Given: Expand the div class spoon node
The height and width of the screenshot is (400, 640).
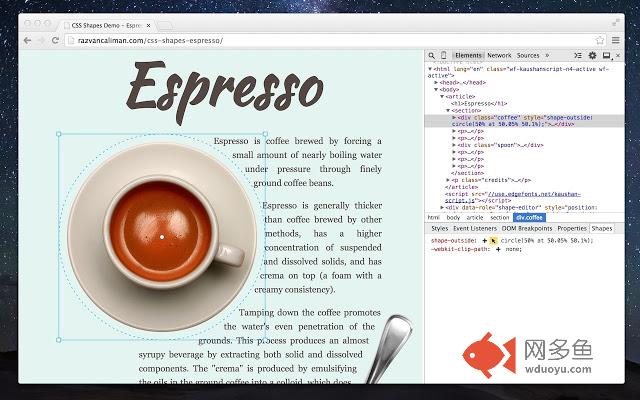Looking at the screenshot, I should tap(454, 145).
